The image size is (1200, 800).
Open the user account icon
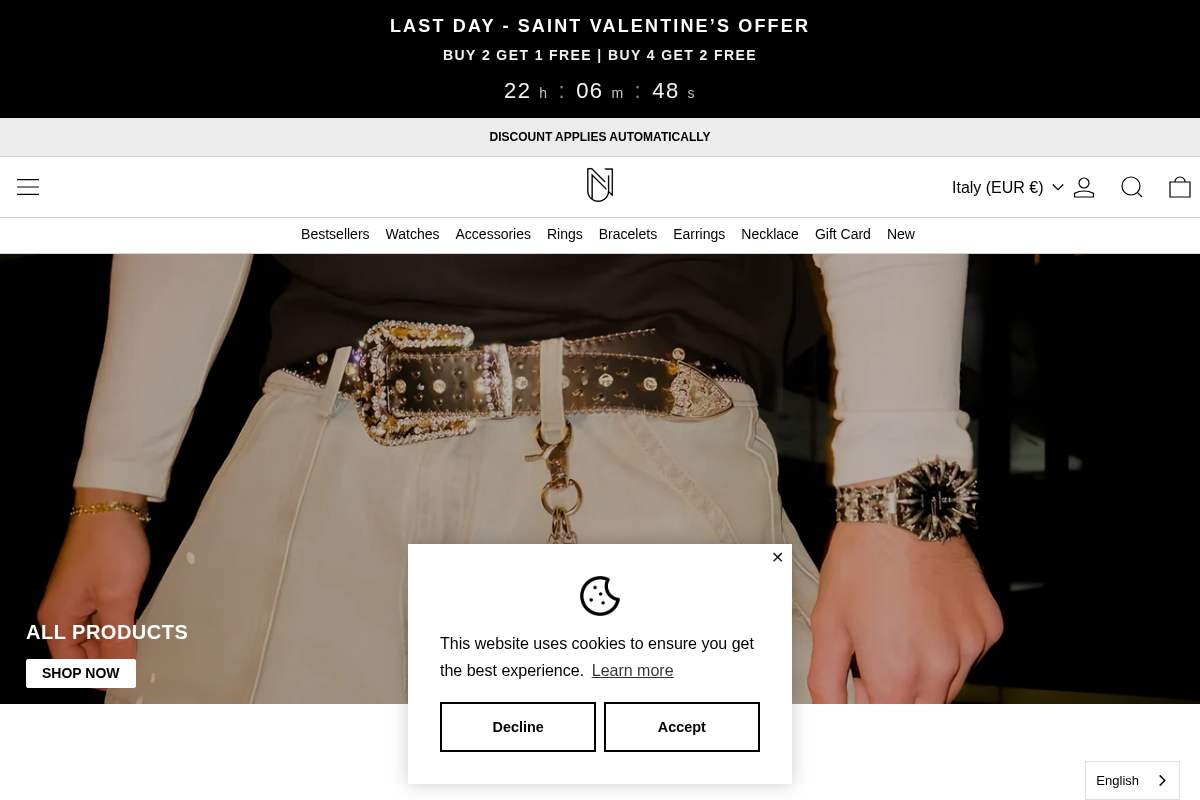pyautogui.click(x=1084, y=187)
